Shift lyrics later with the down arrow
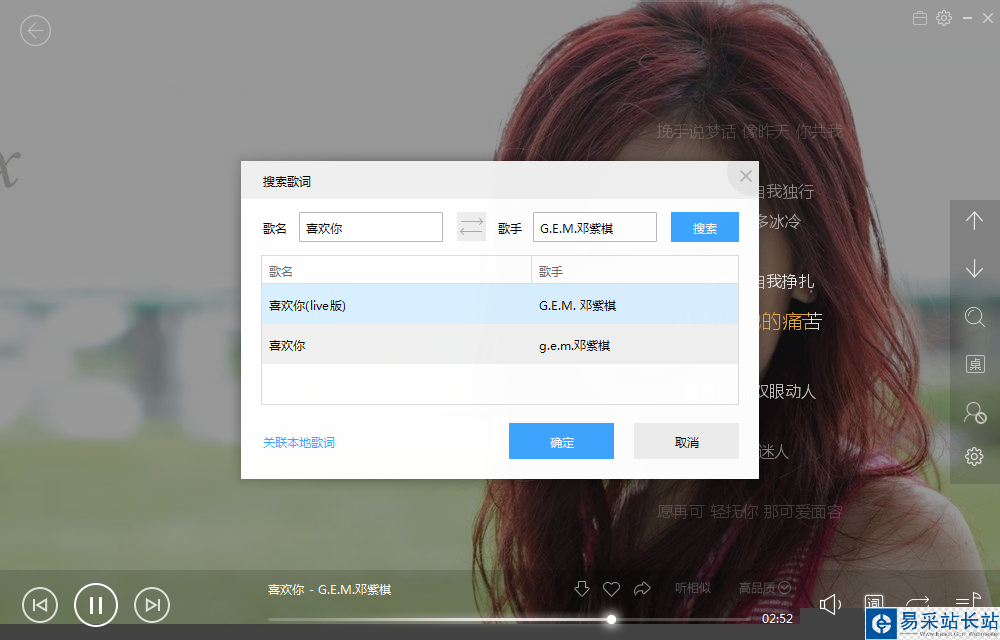Image resolution: width=1000 pixels, height=640 pixels. tap(974, 268)
